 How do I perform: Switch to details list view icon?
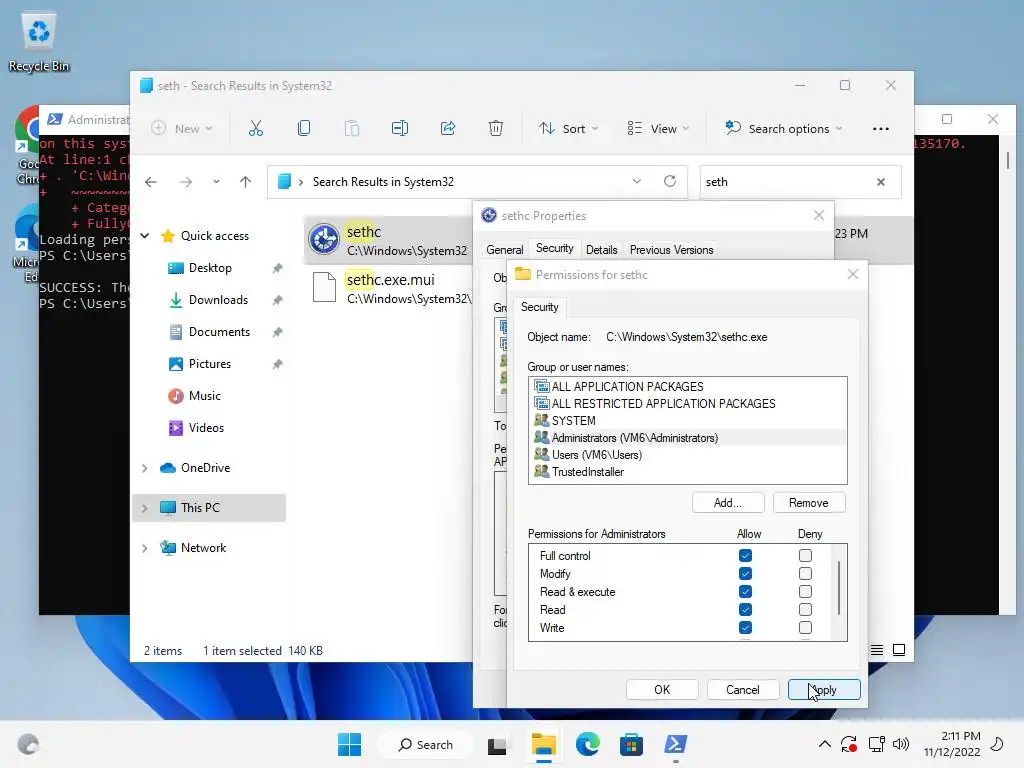pyautogui.click(x=877, y=650)
